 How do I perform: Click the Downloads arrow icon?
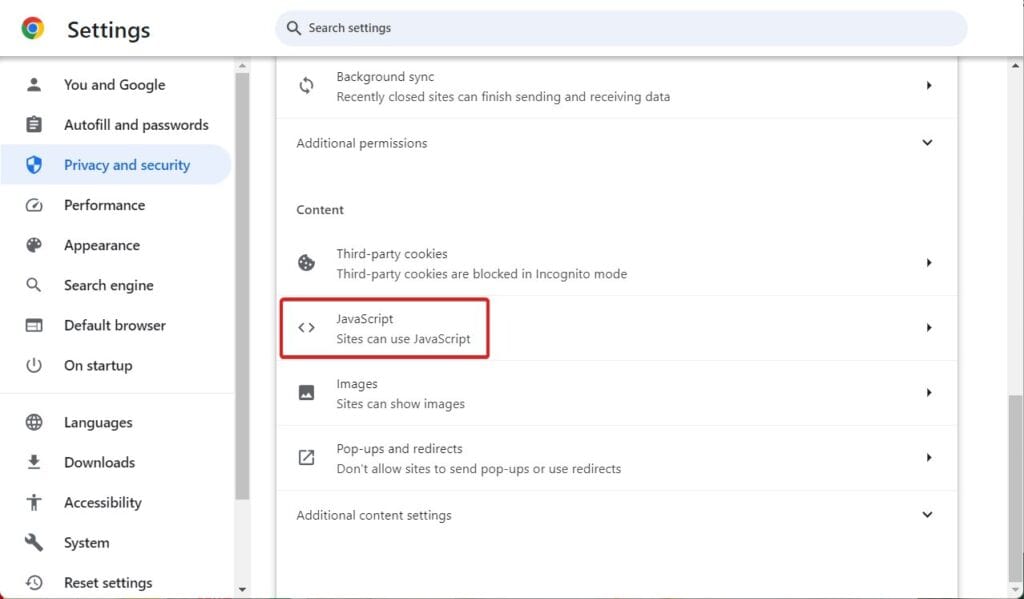coord(34,462)
